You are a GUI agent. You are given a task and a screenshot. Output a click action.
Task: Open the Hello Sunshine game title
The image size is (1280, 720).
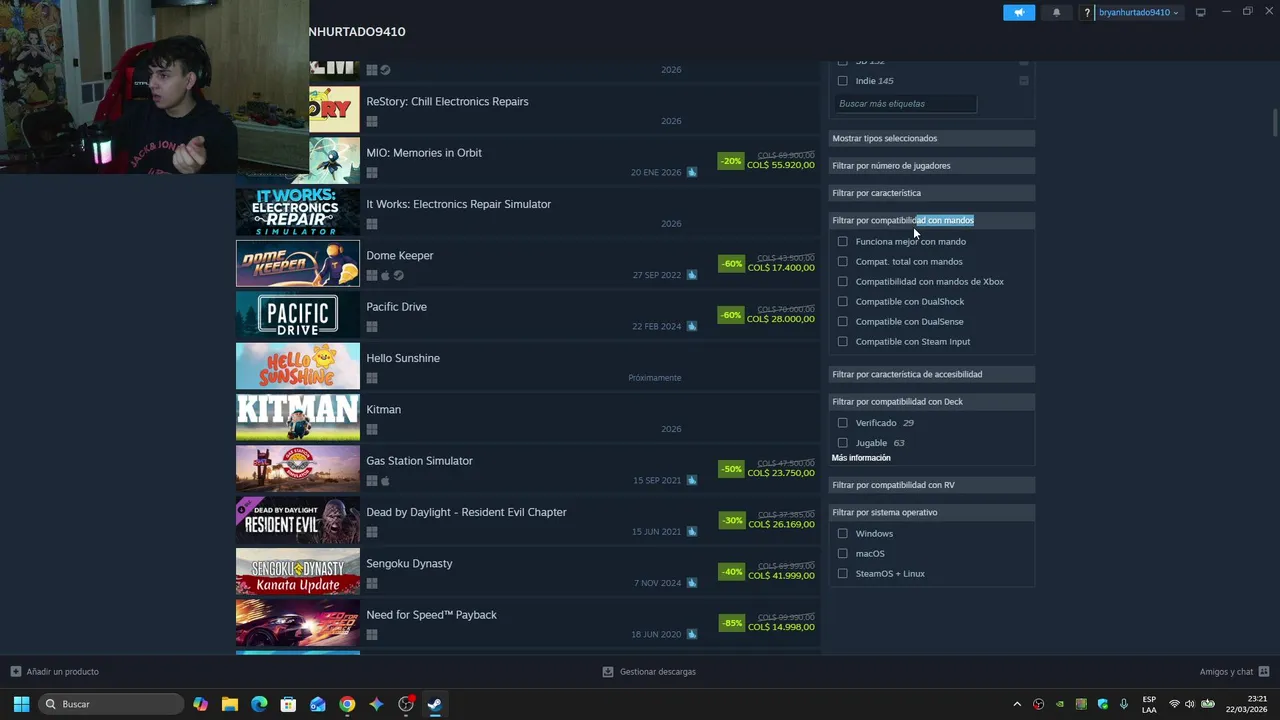403,358
